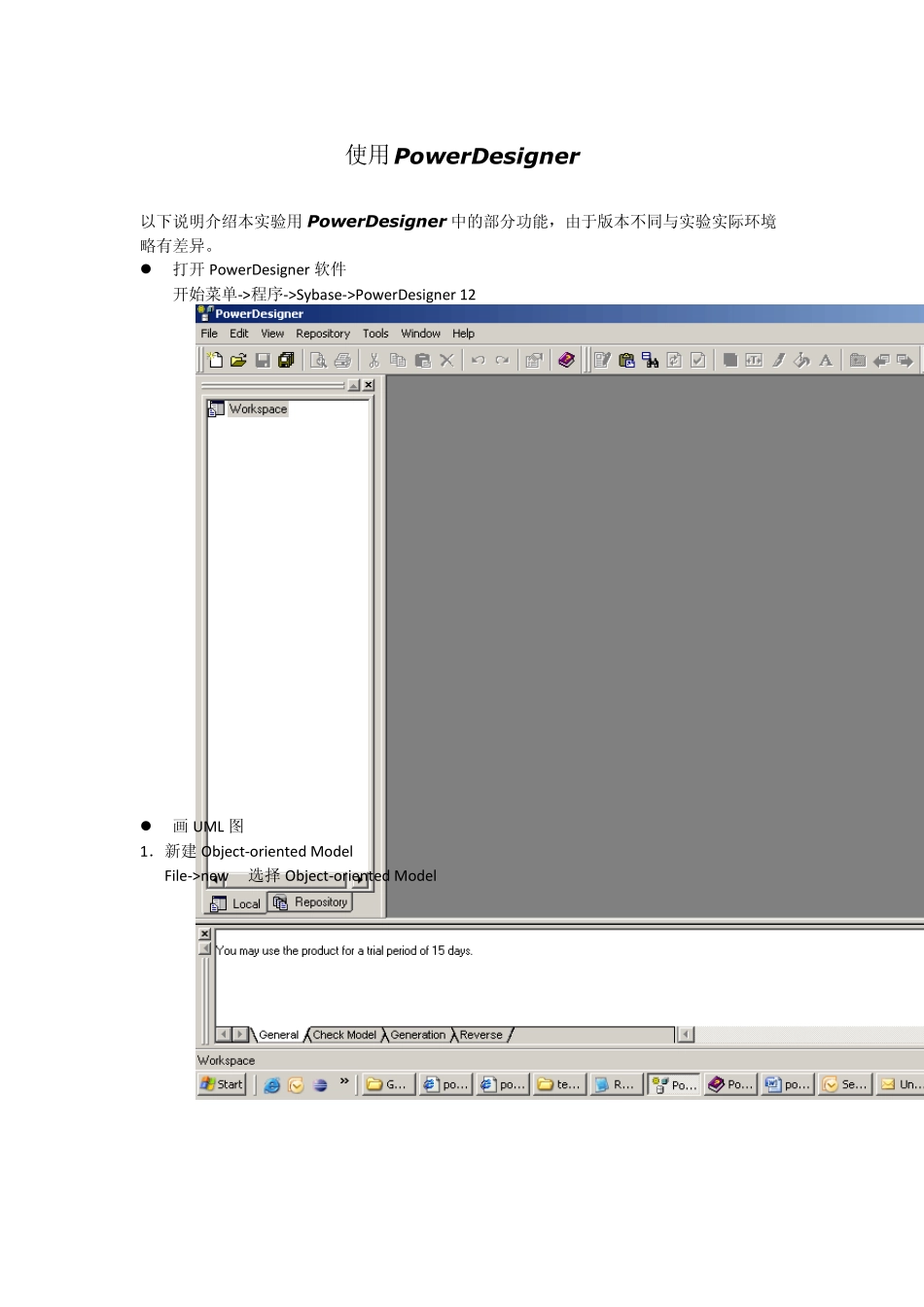Click the 'Sybase->PowerDesigner 12' path text

click(385, 295)
